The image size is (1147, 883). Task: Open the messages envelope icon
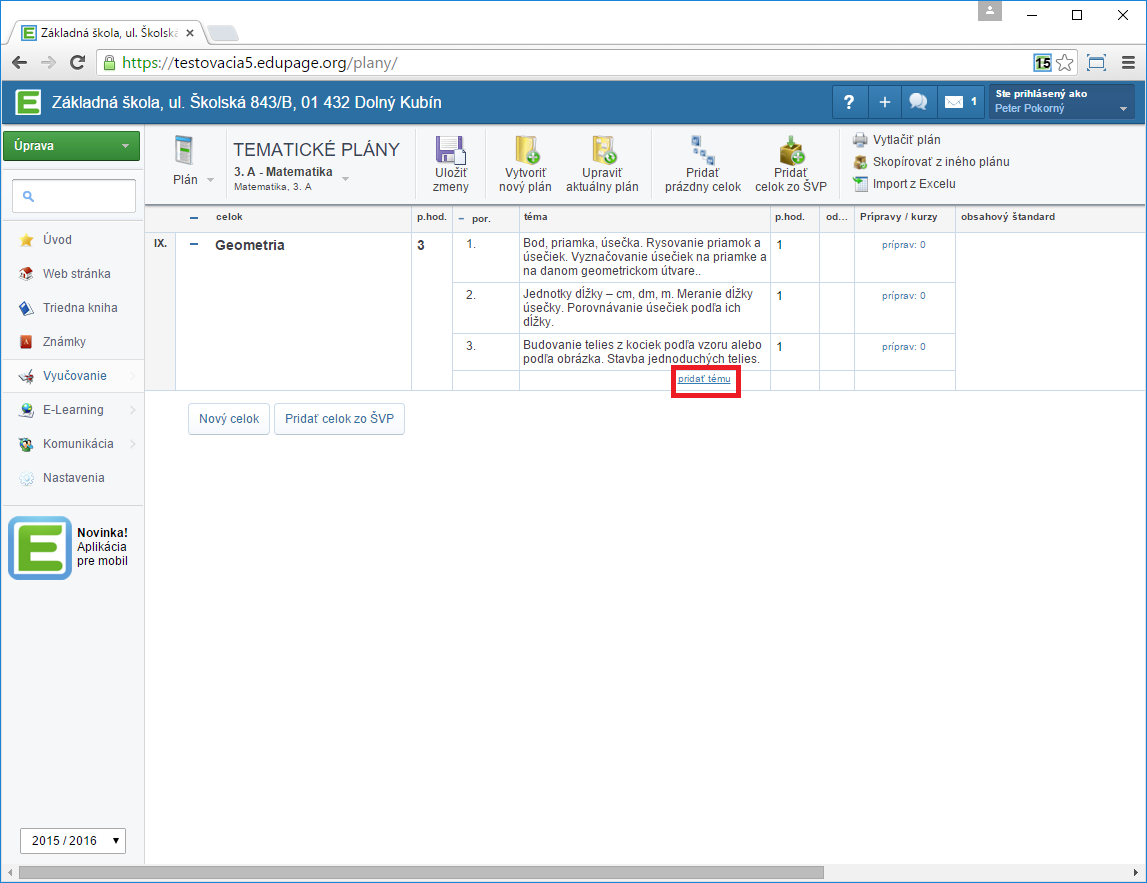pyautogui.click(x=955, y=102)
